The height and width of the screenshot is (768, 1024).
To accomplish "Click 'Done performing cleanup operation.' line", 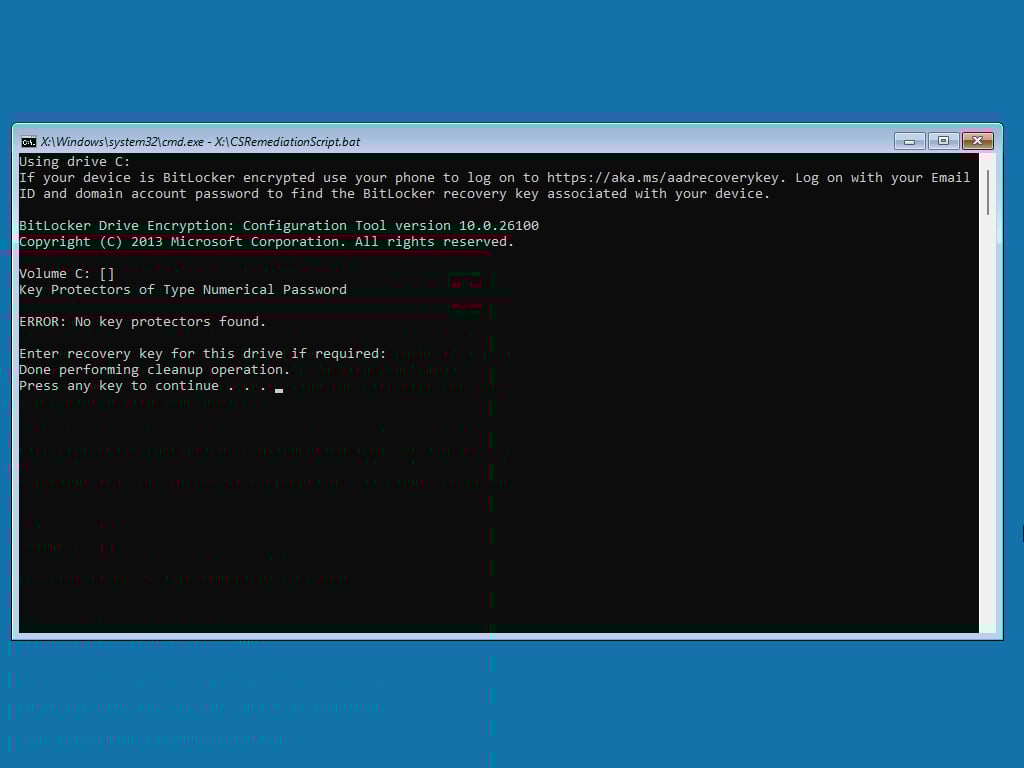I will (155, 370).
